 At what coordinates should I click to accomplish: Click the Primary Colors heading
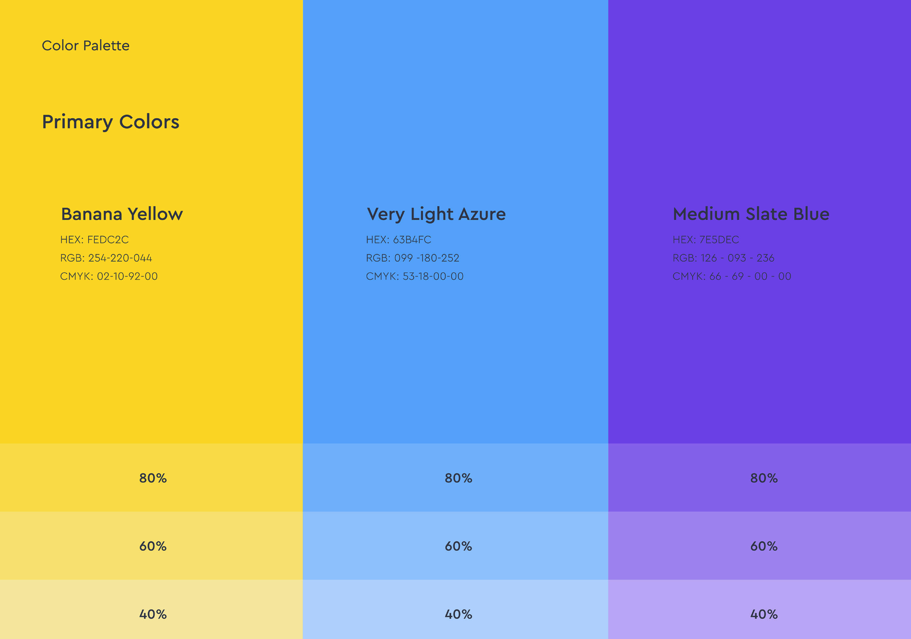point(110,122)
